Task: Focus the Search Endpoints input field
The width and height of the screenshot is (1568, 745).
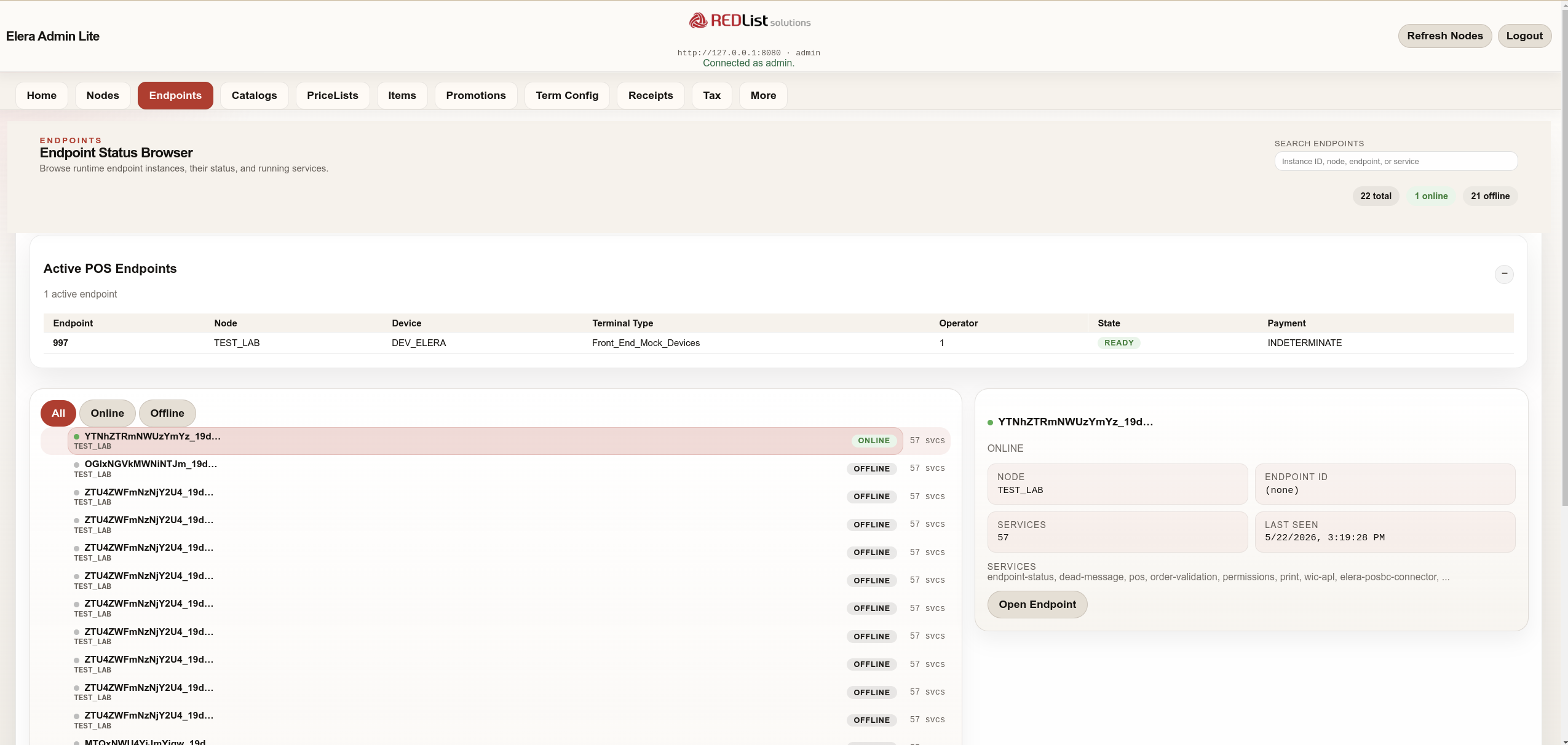Action: [x=1396, y=161]
